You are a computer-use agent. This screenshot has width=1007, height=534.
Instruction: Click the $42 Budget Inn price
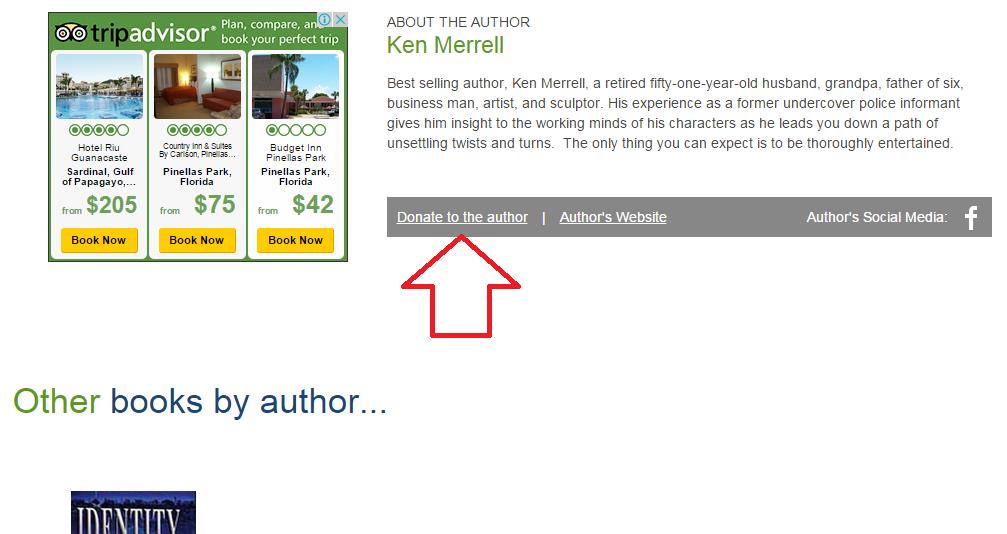pyautogui.click(x=313, y=205)
